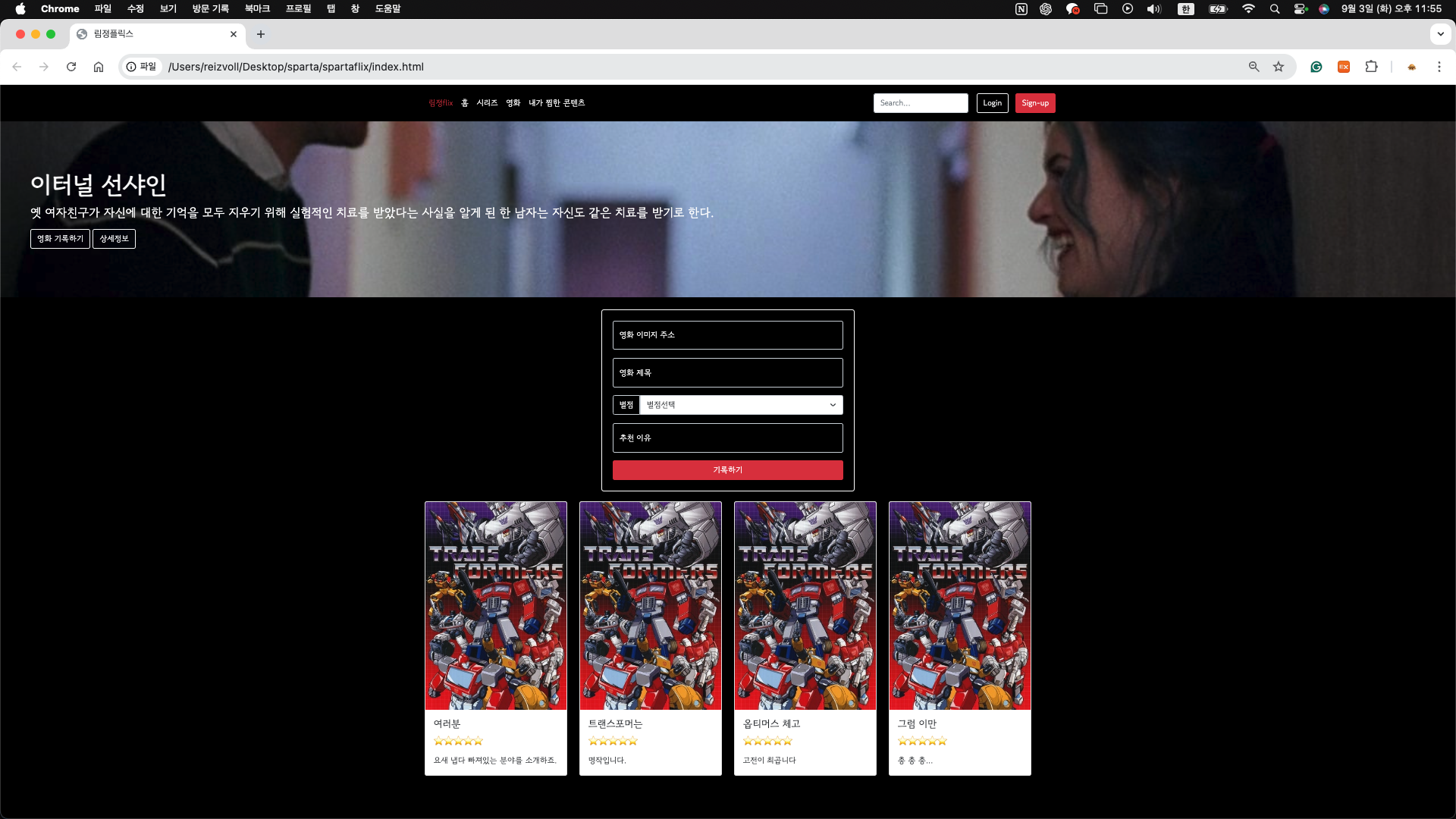Open macOS Spotlight search icon
Screen dimensions: 1456x819
1275,9
